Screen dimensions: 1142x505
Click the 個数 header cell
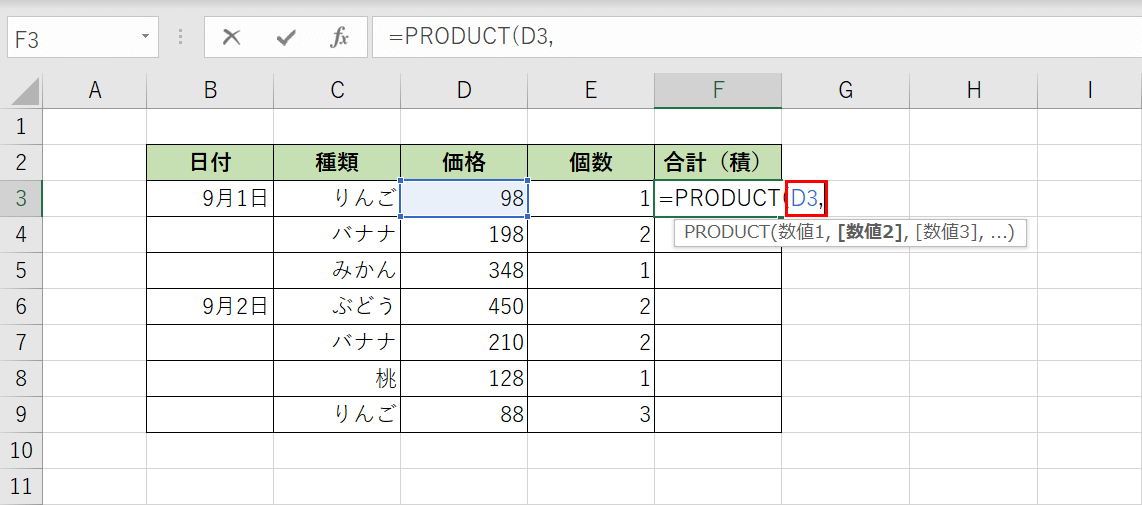coord(591,163)
